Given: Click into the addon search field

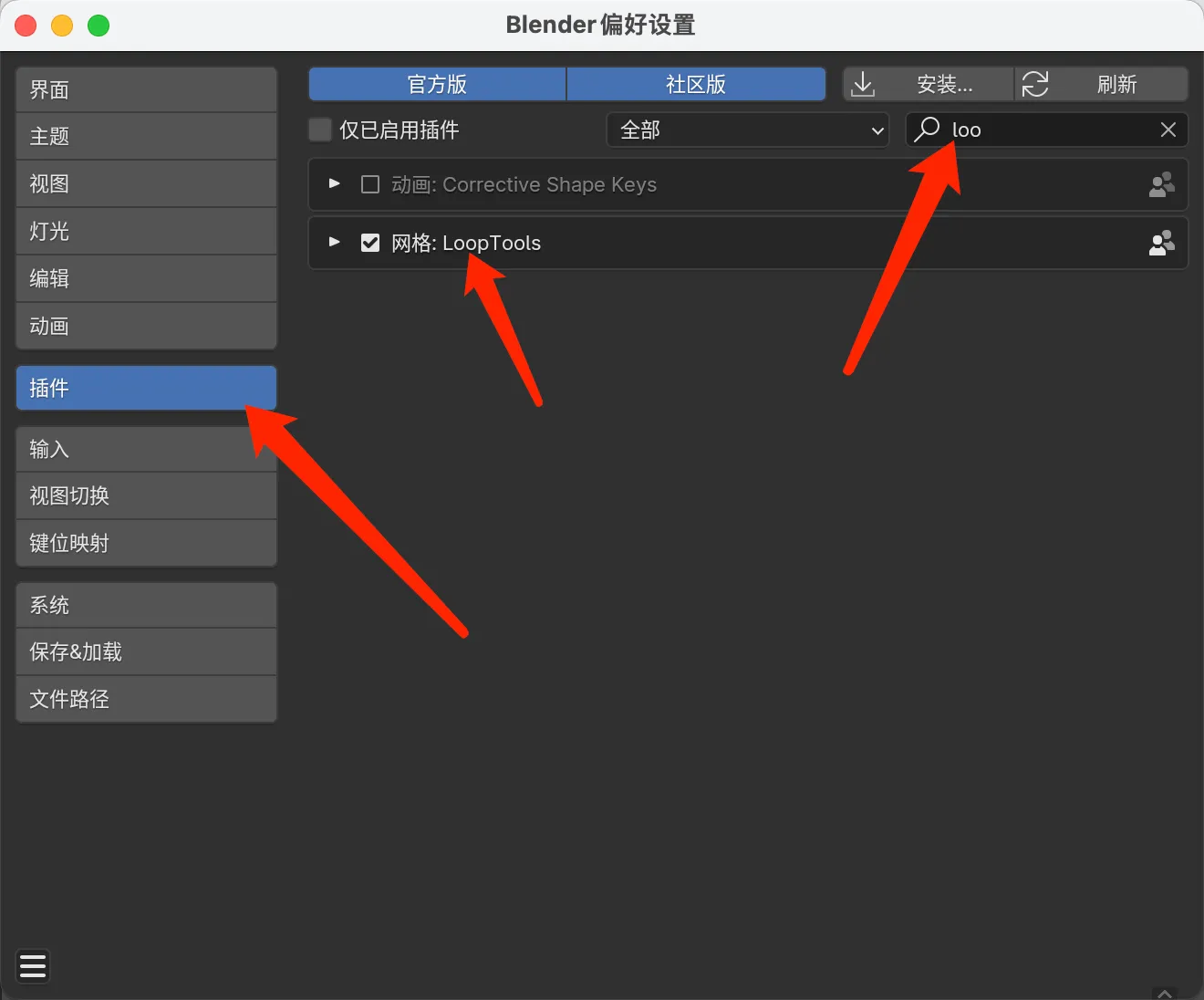Looking at the screenshot, I should click(1047, 130).
